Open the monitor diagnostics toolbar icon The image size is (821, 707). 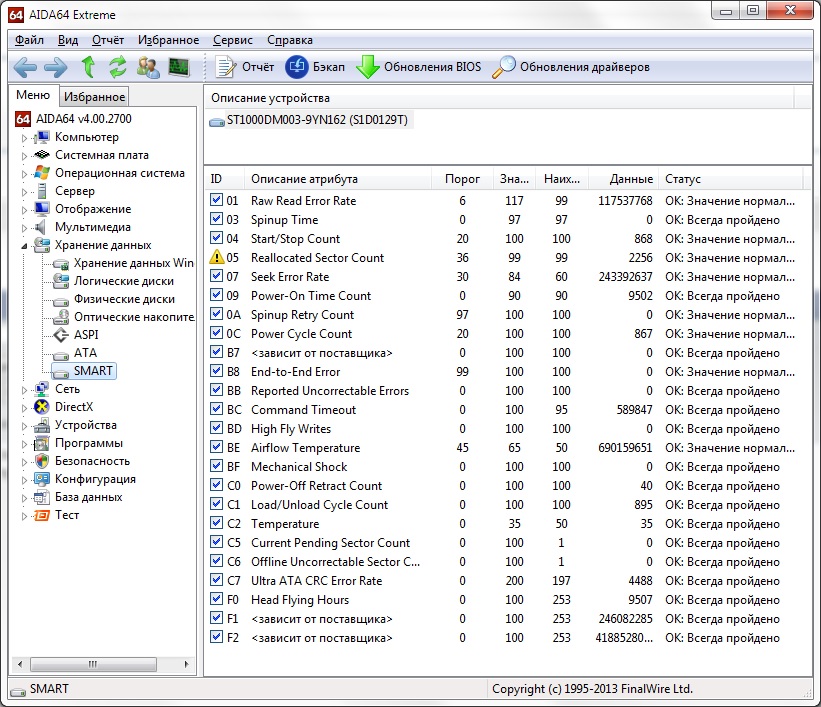179,67
